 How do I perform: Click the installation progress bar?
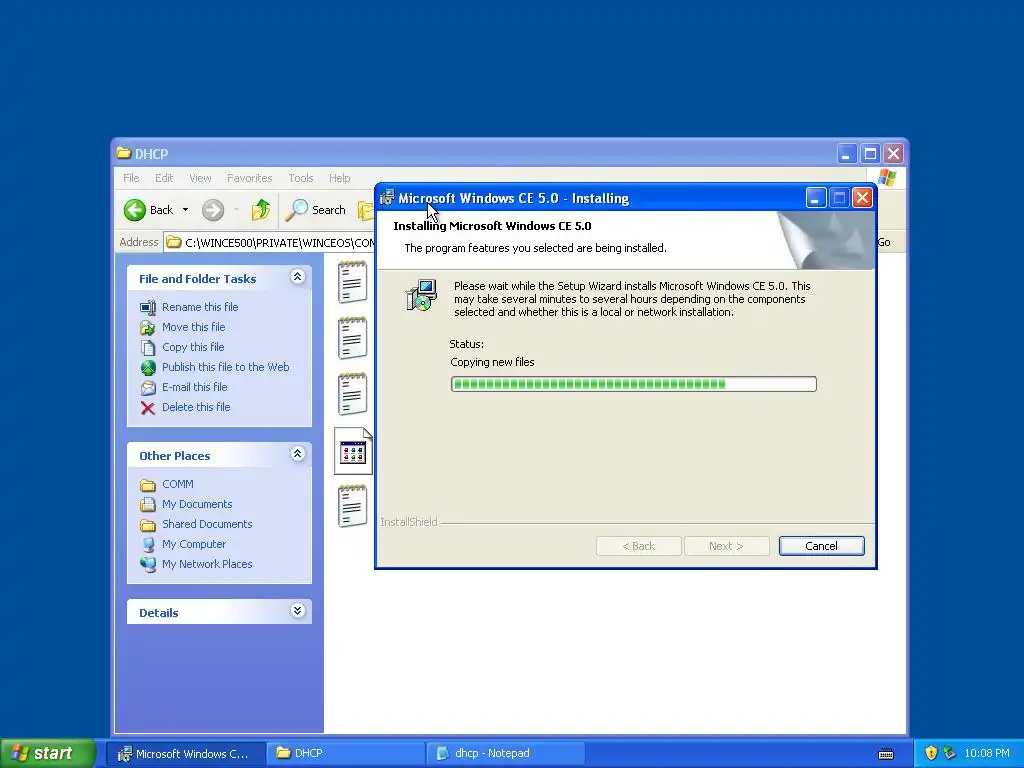633,384
